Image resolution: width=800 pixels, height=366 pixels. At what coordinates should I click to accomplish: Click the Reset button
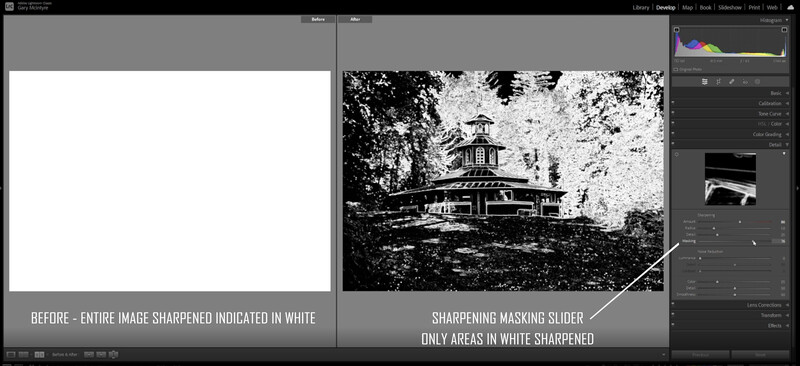point(760,355)
